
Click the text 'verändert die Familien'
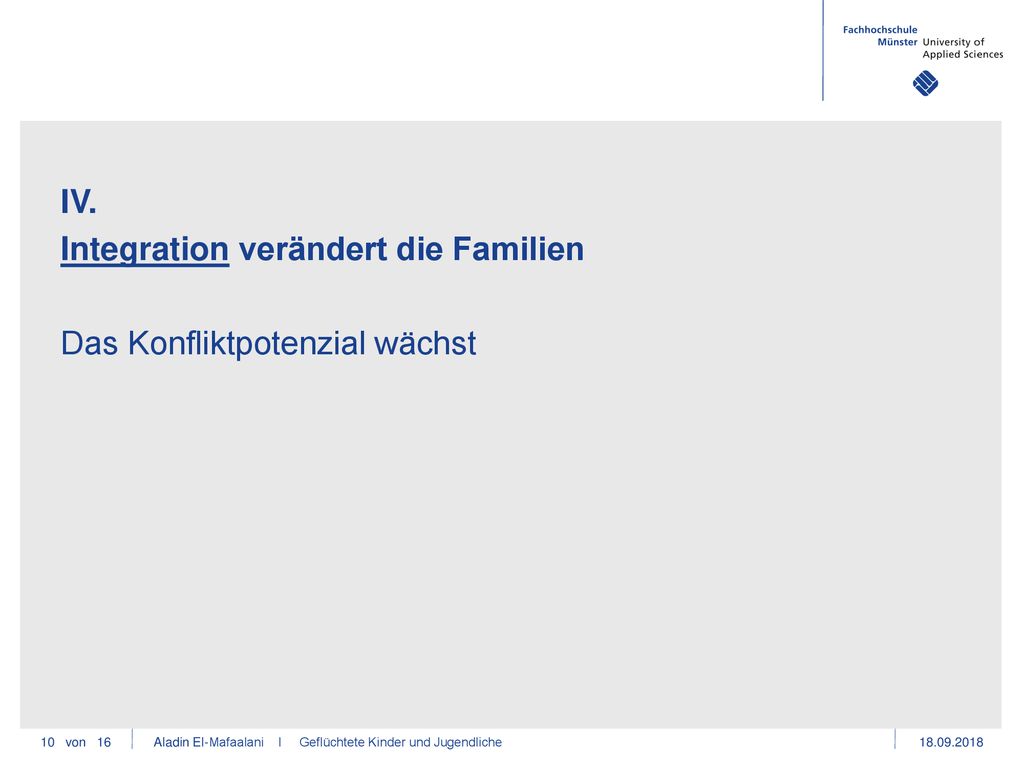pos(411,249)
